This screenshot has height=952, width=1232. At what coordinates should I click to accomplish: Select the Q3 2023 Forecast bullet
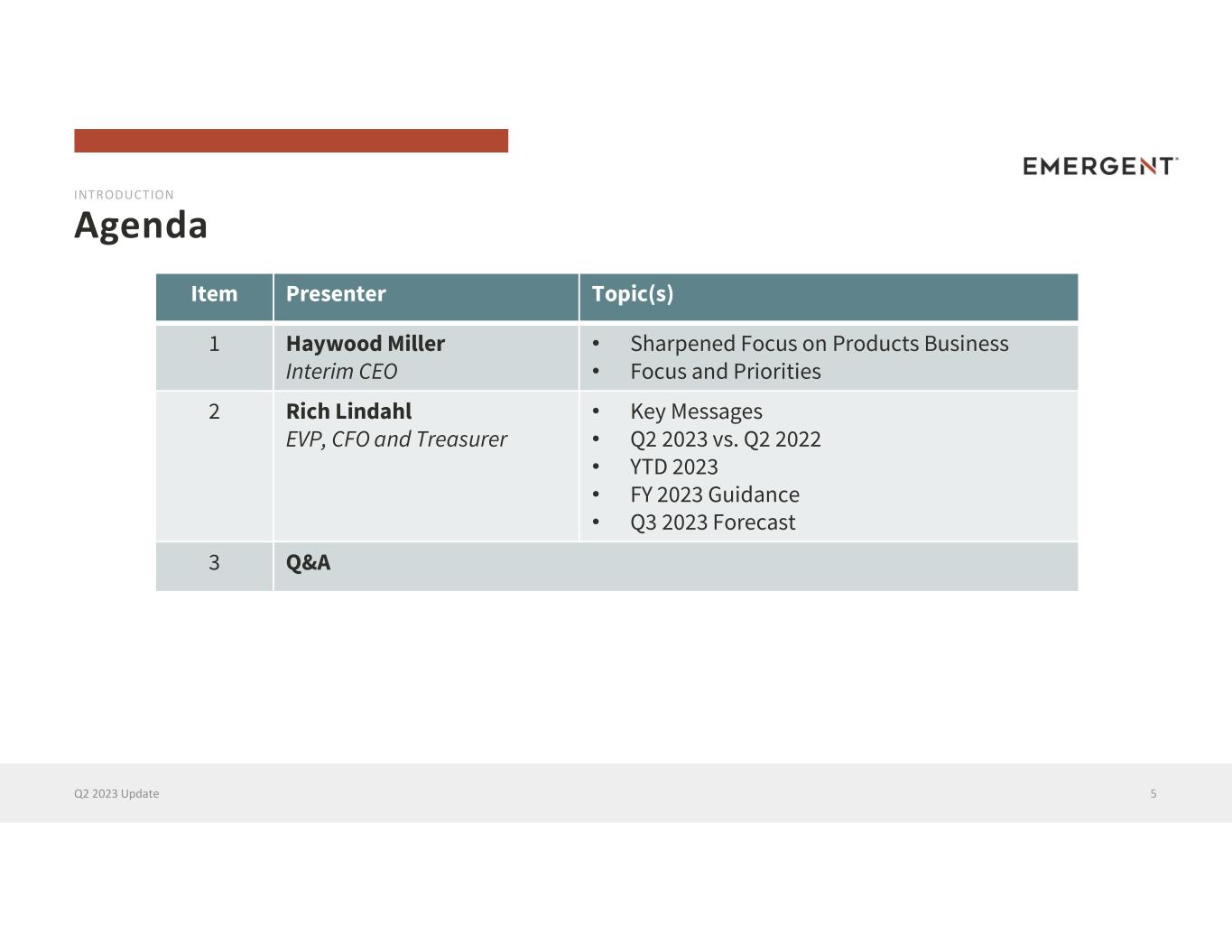pyautogui.click(x=713, y=522)
